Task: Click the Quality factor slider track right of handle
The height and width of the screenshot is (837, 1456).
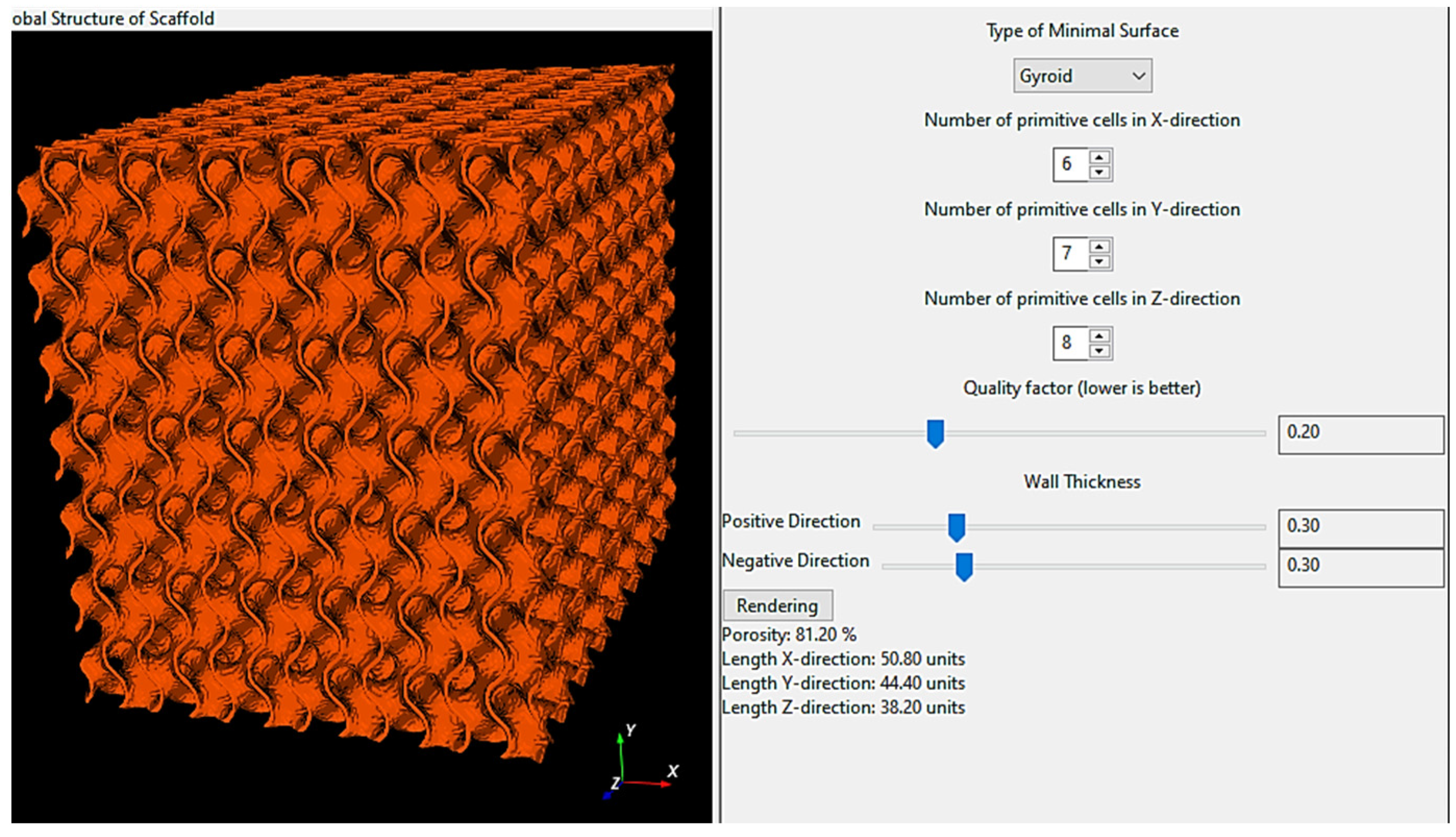Action: tap(1092, 434)
